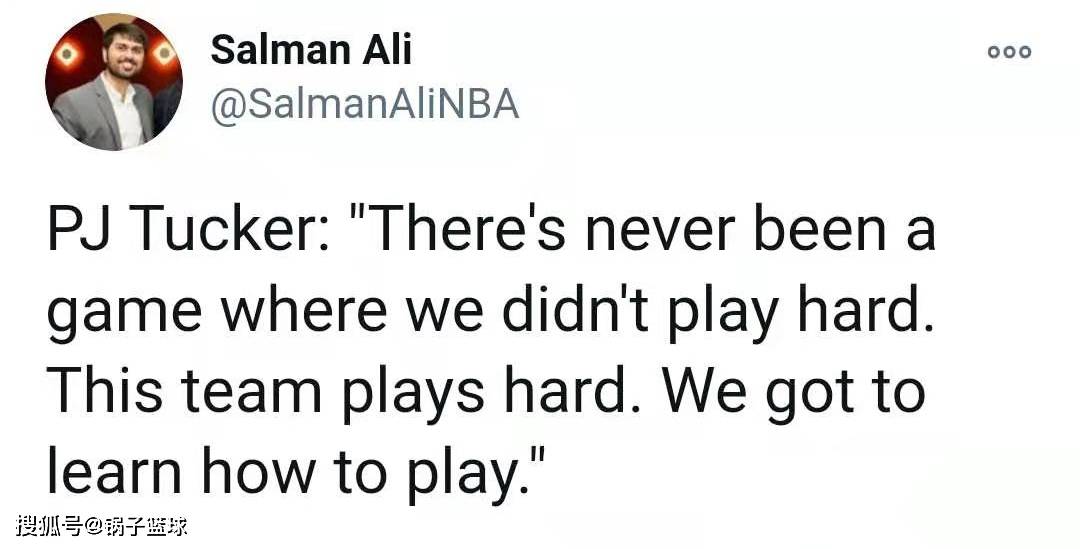Open the Salman Ali display name
The height and width of the screenshot is (549, 1080).
click(x=311, y=50)
